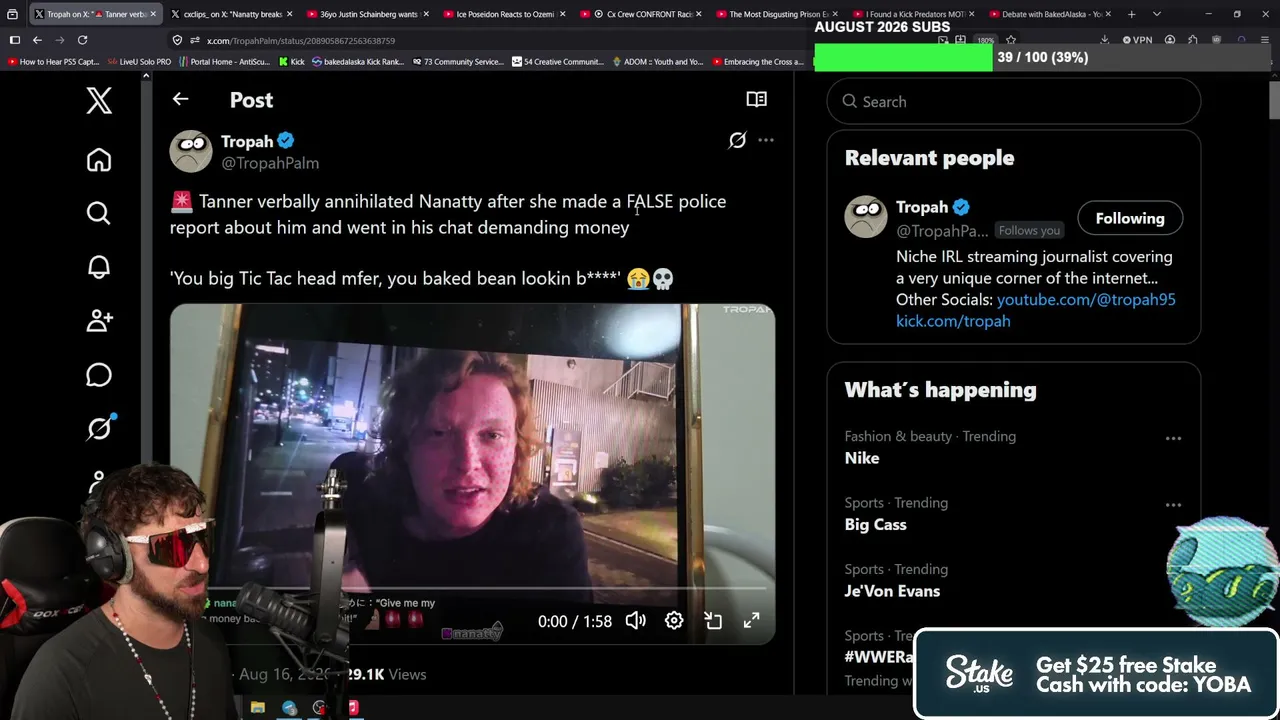Open the workspaces icon left of the tabs

coord(12,14)
